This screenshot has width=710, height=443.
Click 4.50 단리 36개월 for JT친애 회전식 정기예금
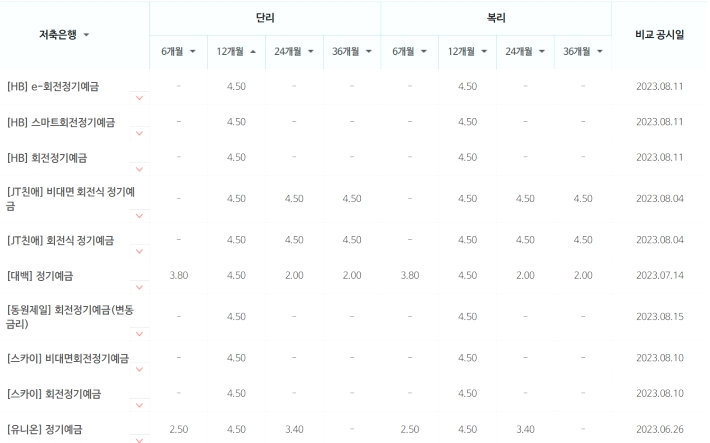pos(352,240)
